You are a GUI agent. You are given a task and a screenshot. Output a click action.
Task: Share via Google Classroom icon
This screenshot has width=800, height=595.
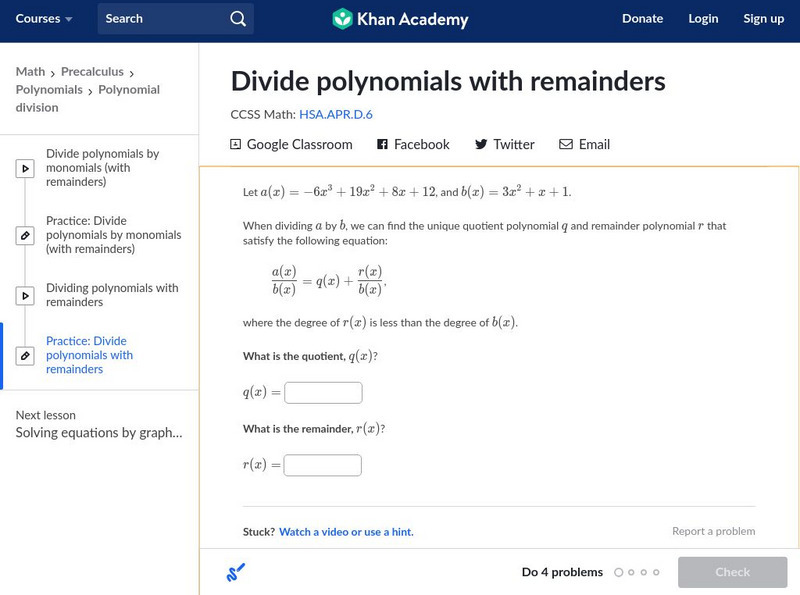tap(236, 145)
